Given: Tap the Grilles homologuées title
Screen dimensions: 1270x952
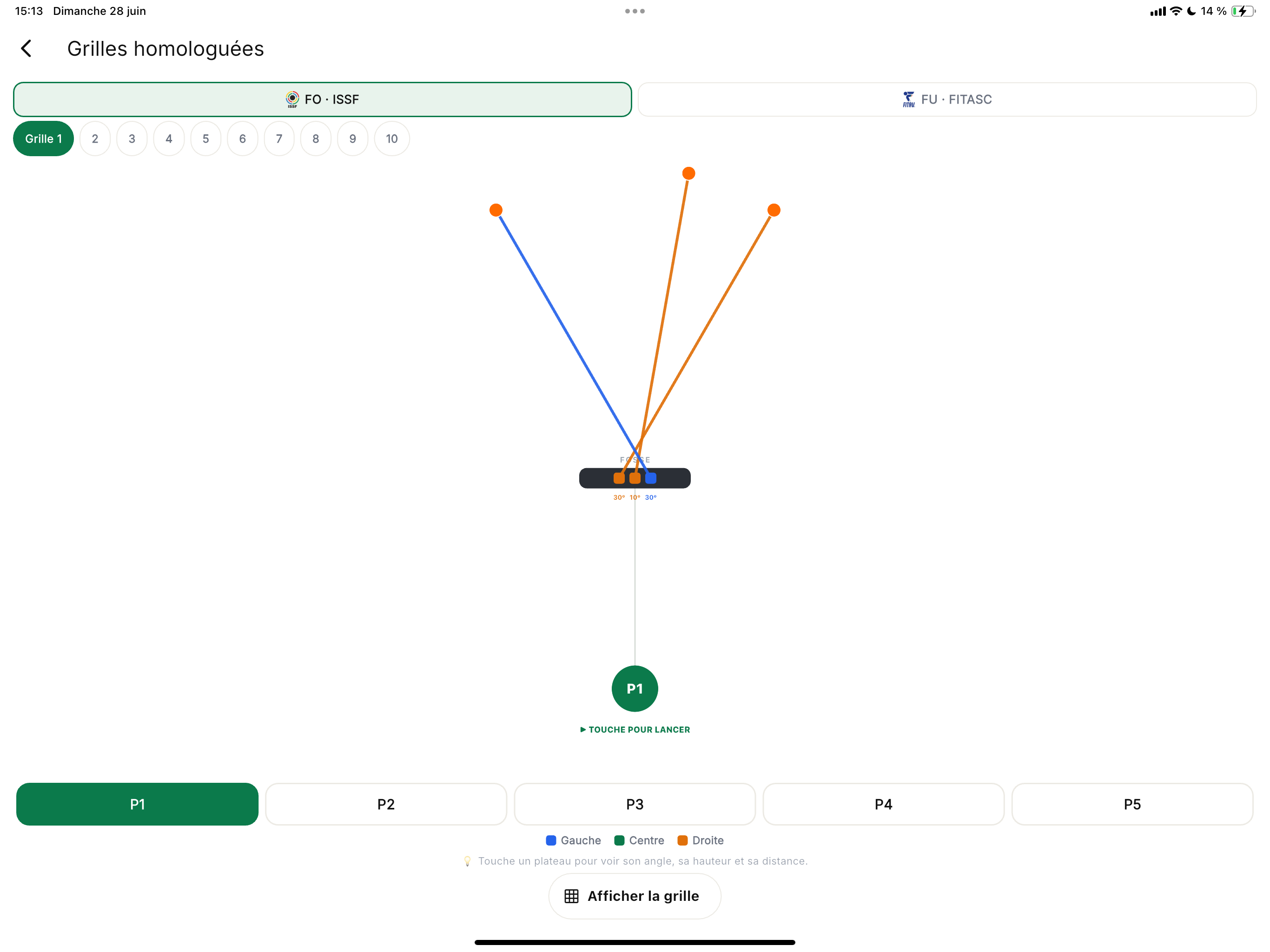Looking at the screenshot, I should [165, 49].
